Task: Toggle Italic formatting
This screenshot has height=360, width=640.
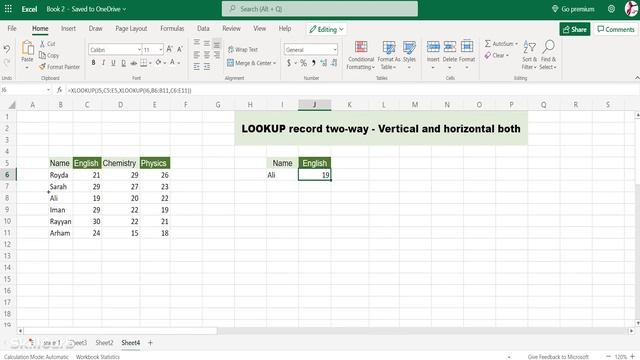Action: coord(103,62)
